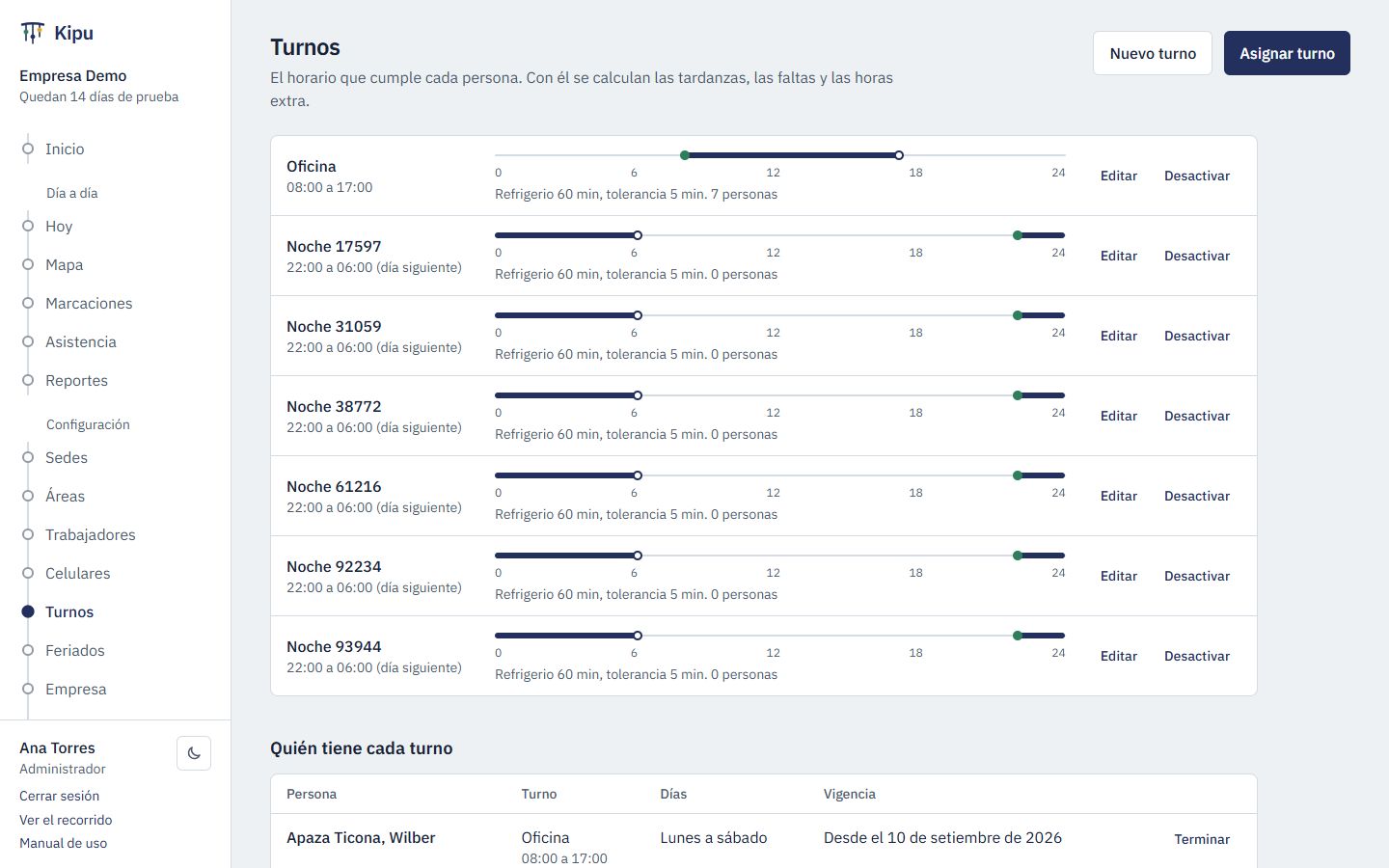Image resolution: width=1389 pixels, height=868 pixels.
Task: Click Oficina timeline end marker at 17:00
Action: tap(899, 155)
